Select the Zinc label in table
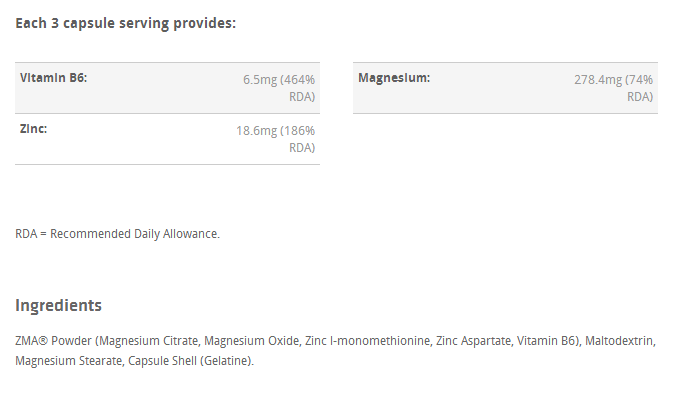Screen dimensions: 677x393 click(33, 129)
